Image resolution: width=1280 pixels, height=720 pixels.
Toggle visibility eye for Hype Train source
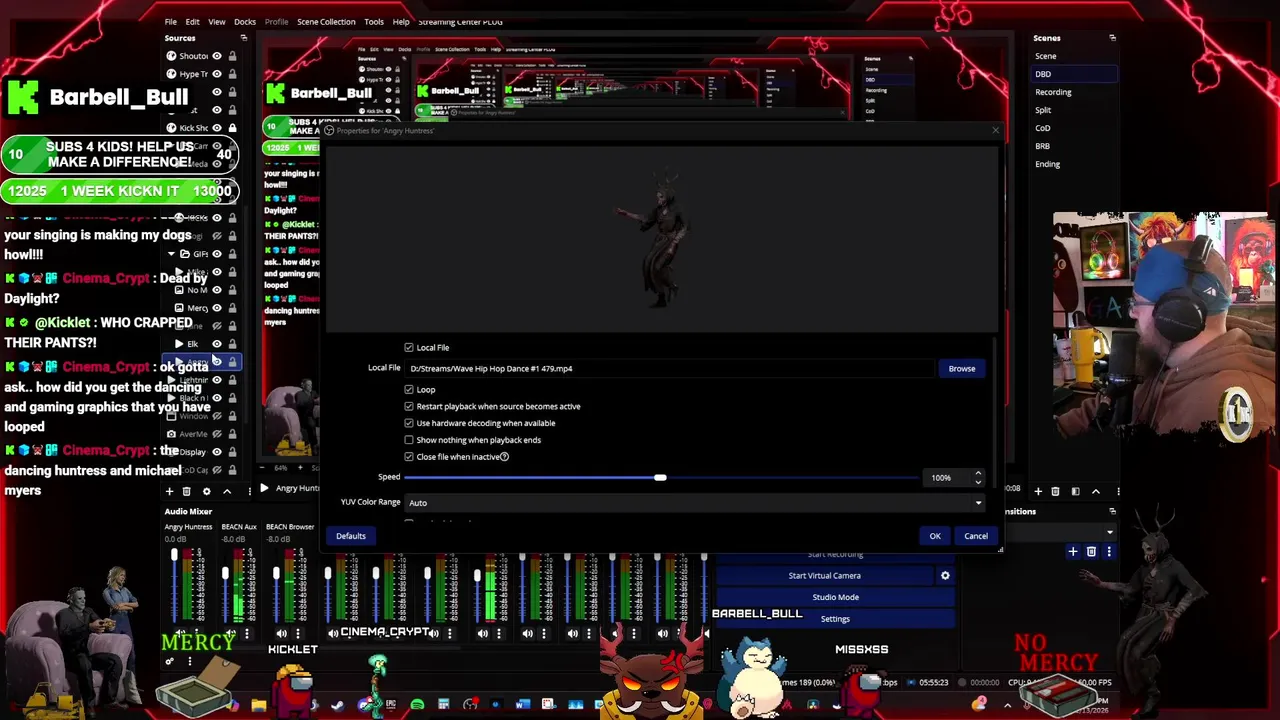217,74
